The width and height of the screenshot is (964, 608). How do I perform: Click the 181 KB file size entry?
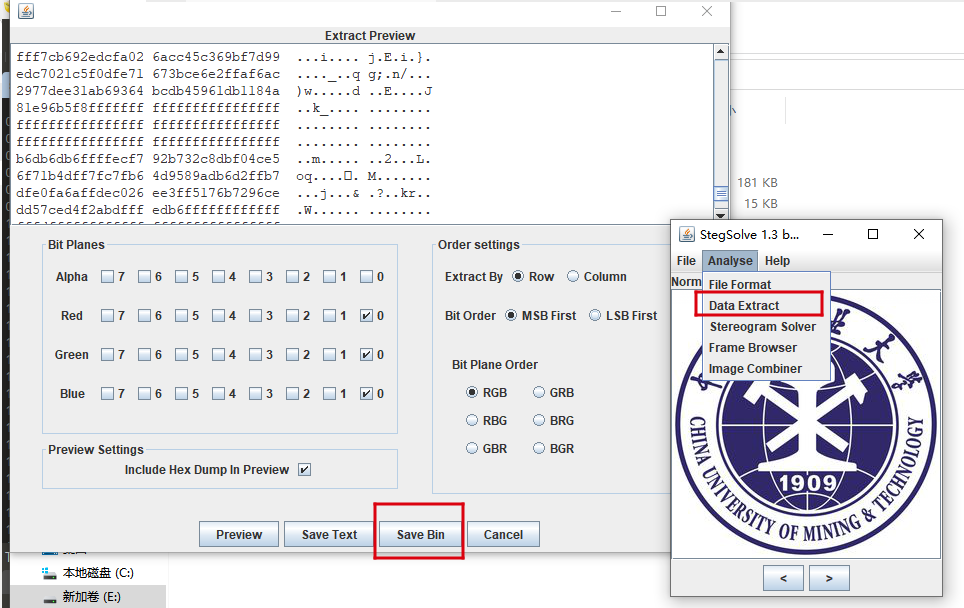(757, 183)
